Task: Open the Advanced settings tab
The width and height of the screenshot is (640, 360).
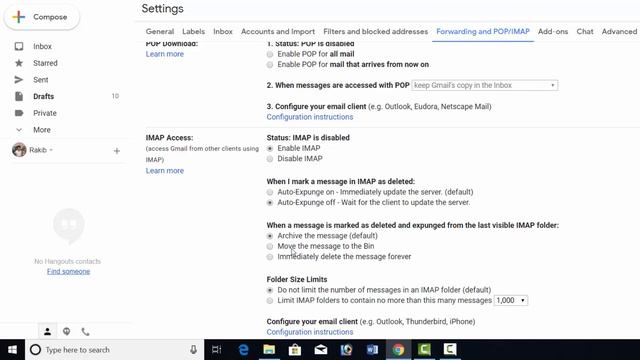Action: coord(619,31)
